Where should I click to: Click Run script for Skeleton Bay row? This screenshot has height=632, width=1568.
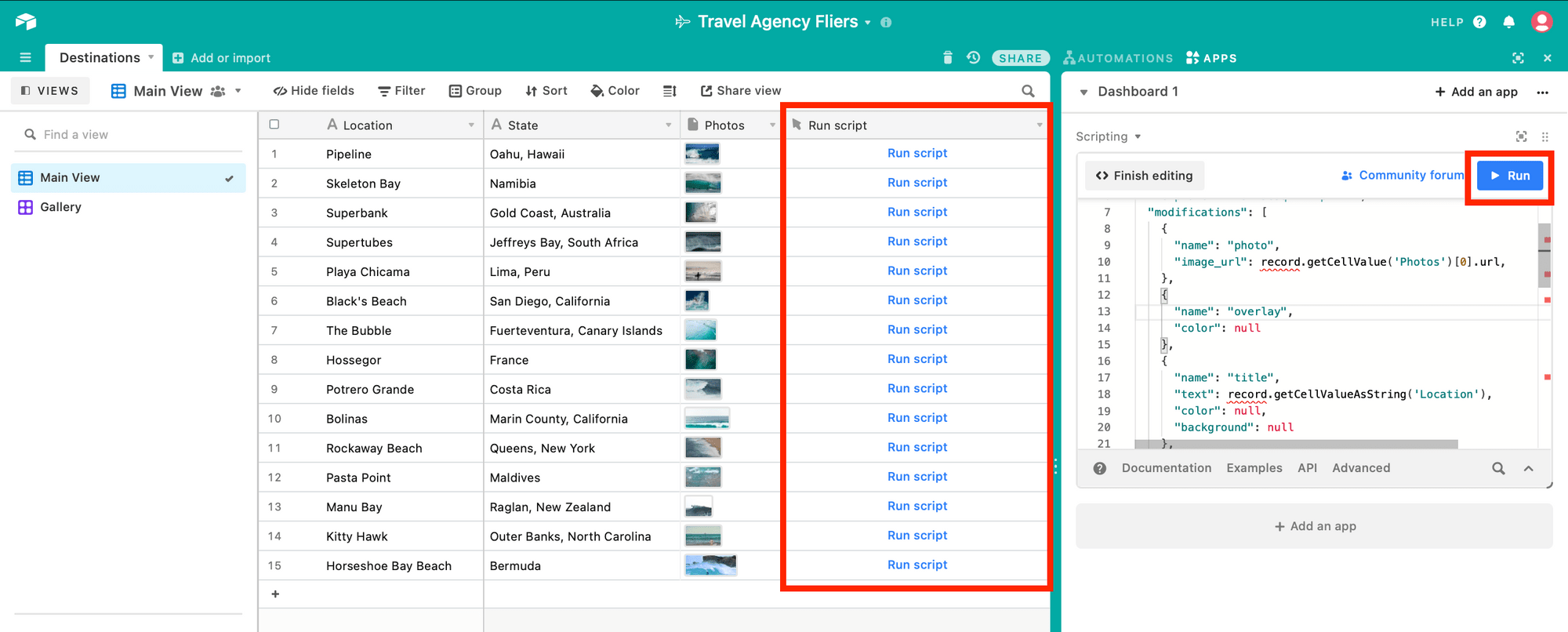pos(916,183)
